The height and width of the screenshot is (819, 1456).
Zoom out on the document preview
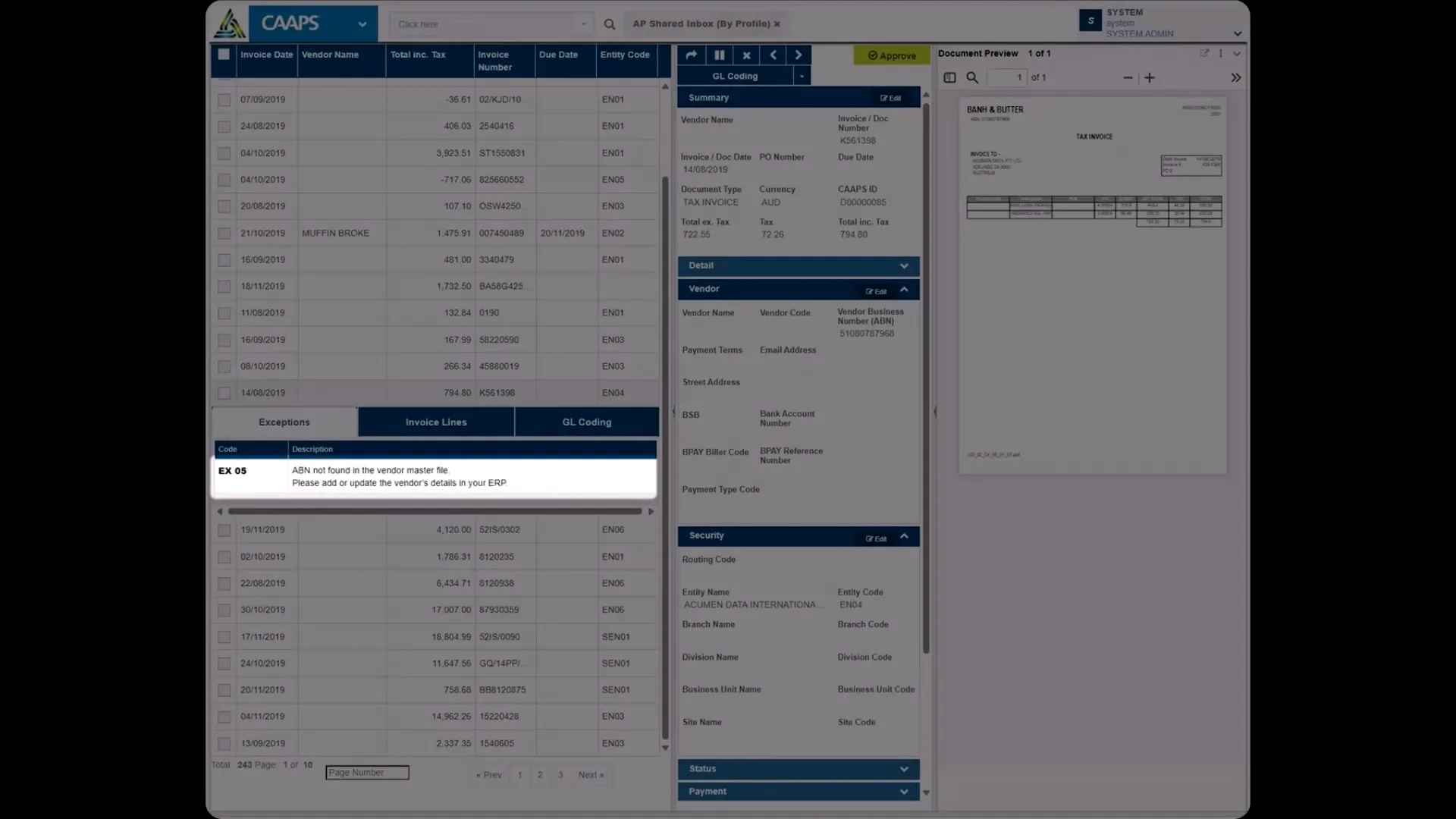coord(1128,77)
